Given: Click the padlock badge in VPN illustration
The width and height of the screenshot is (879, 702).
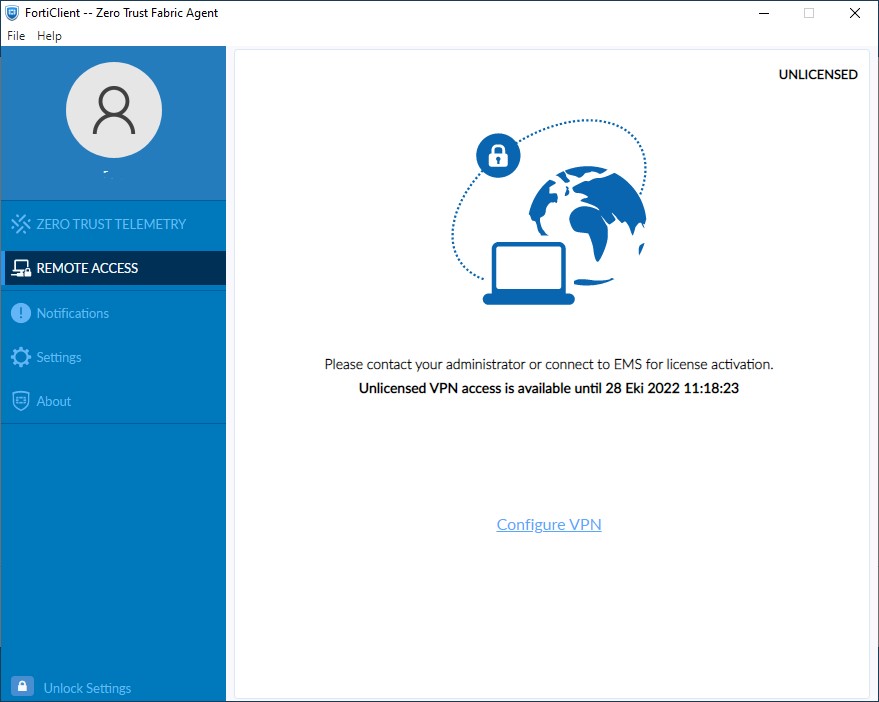Looking at the screenshot, I should coord(498,155).
